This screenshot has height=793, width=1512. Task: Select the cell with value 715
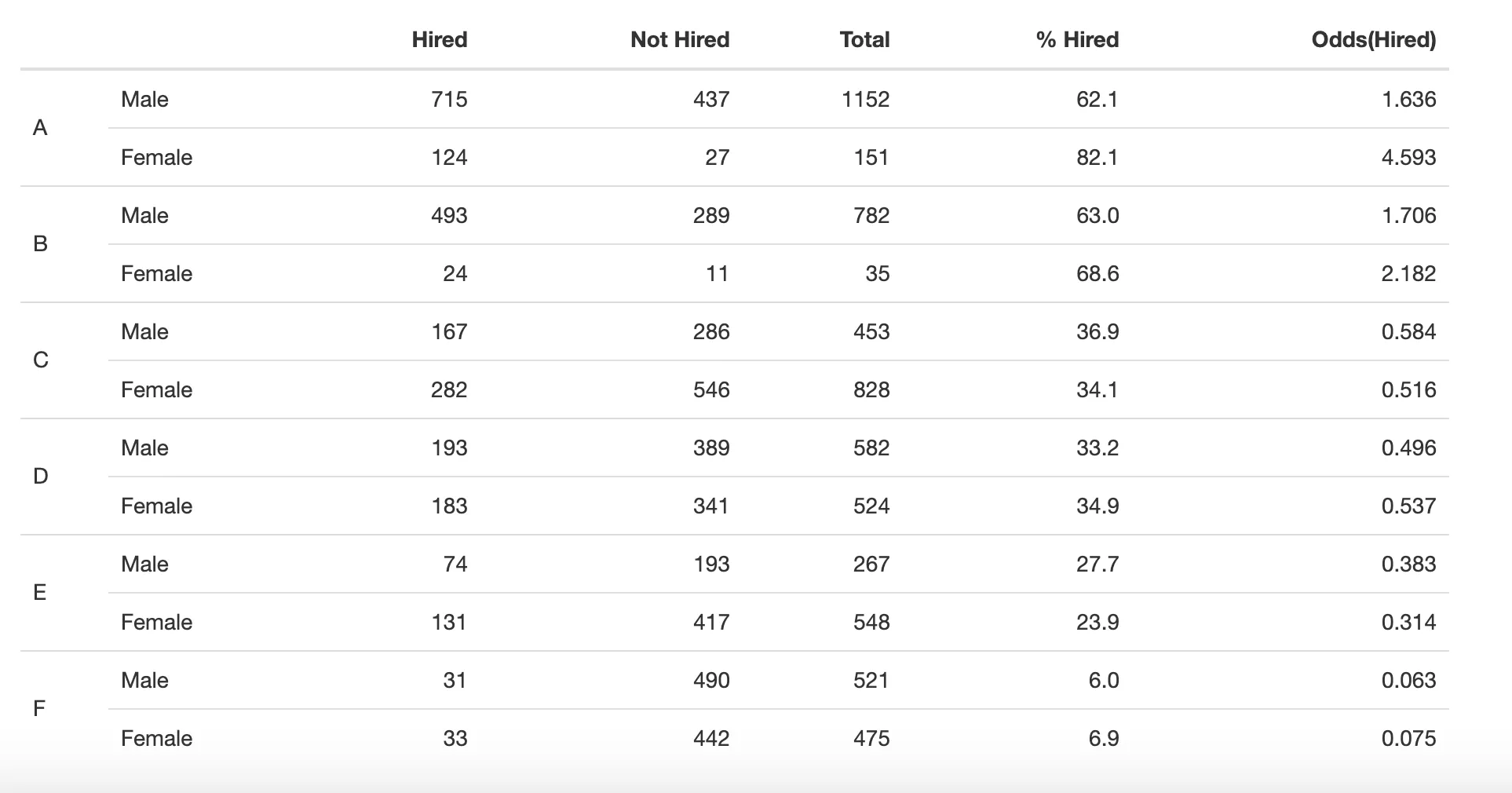449,100
